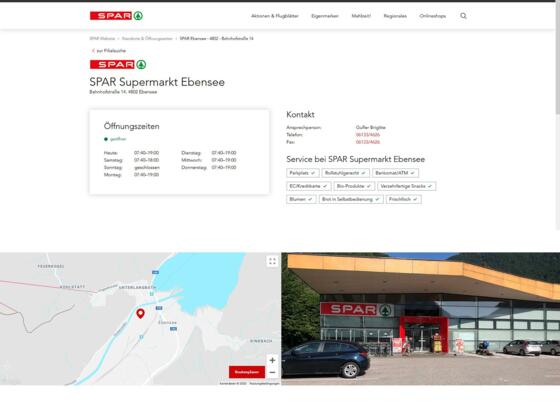Click the back chevron beside zur Filialsuche
The image size is (560, 420).
pos(93,51)
